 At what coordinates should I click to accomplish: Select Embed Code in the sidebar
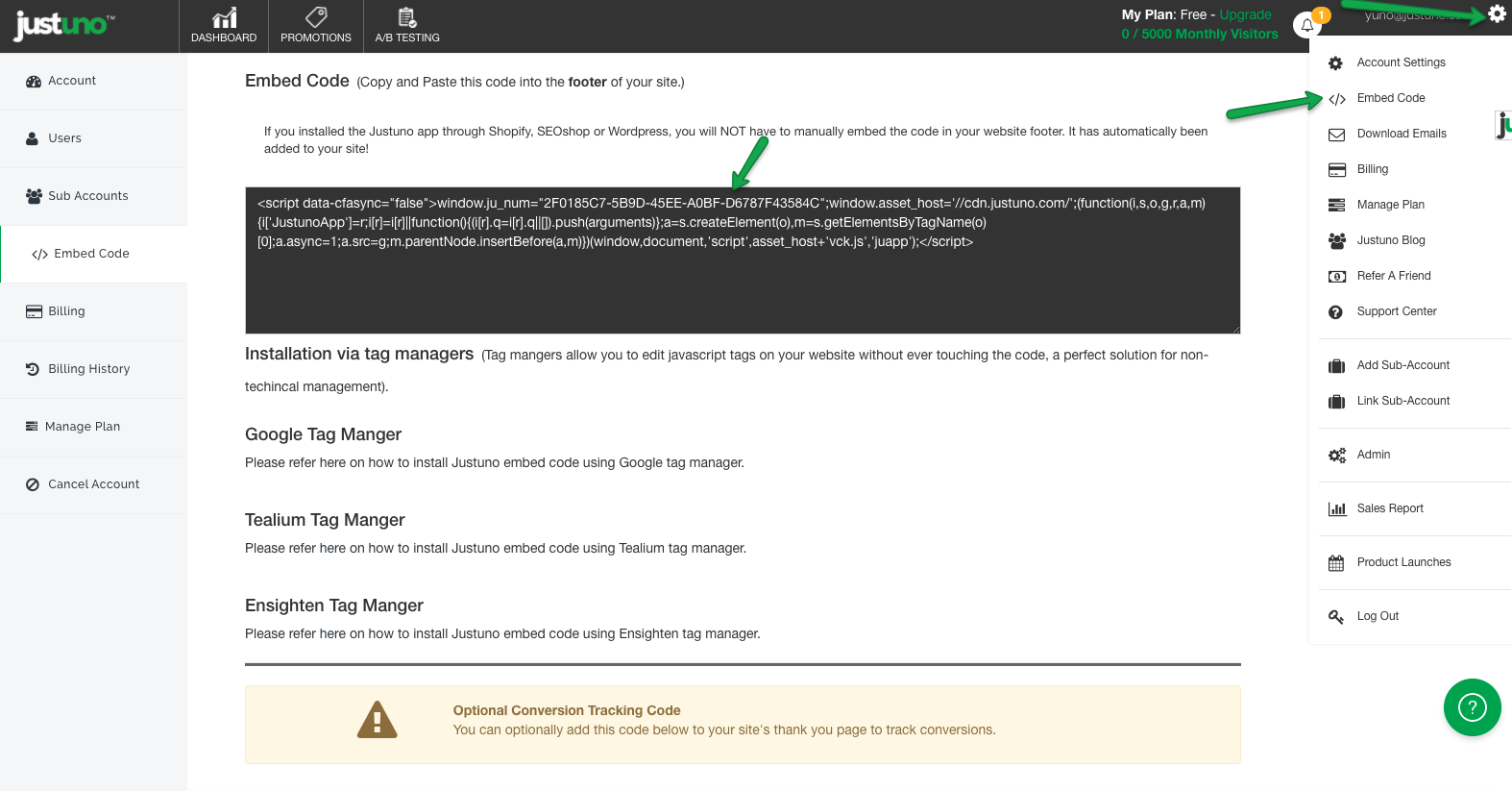[x=93, y=254]
